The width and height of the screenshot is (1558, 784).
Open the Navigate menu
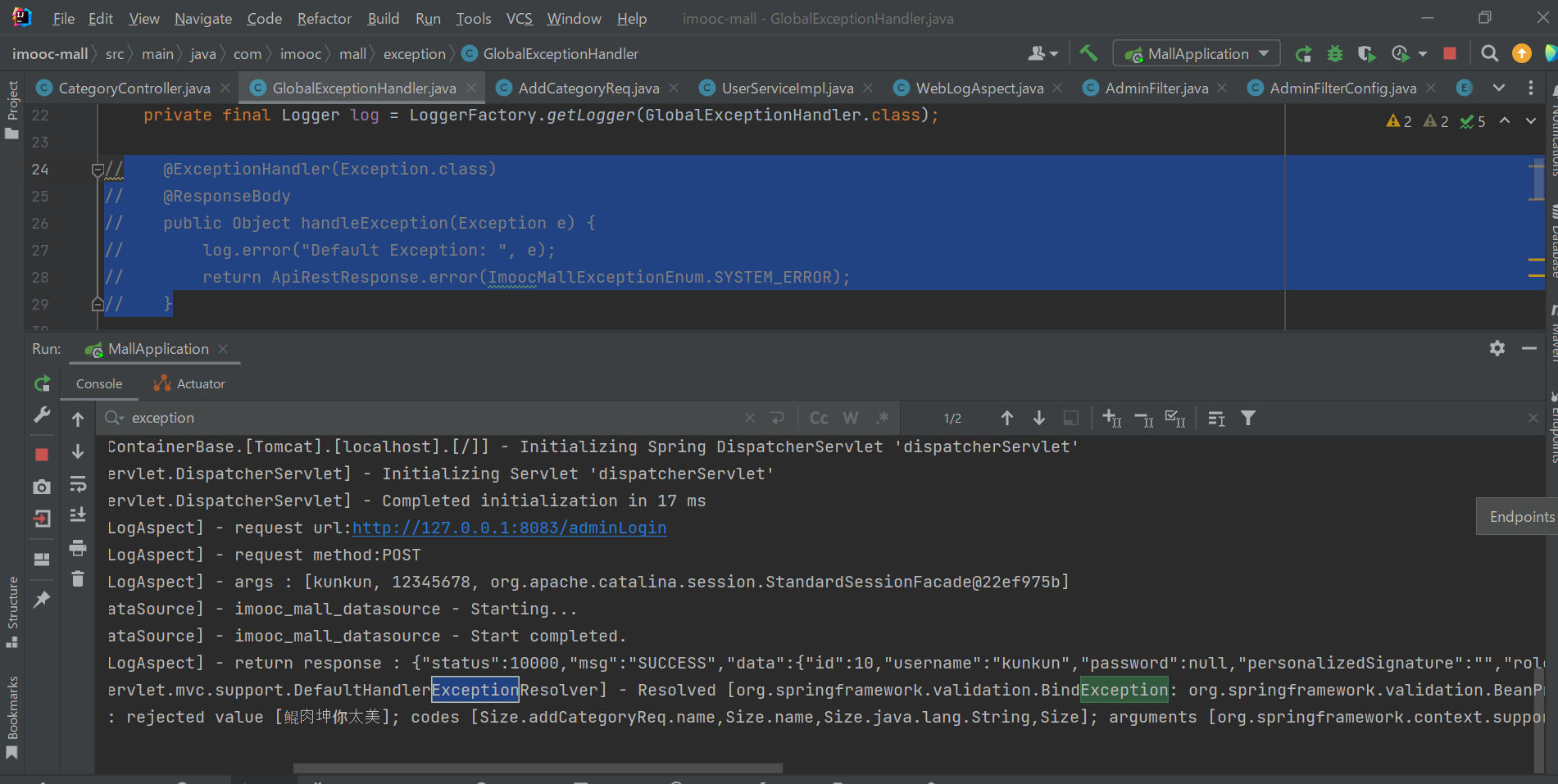point(203,18)
